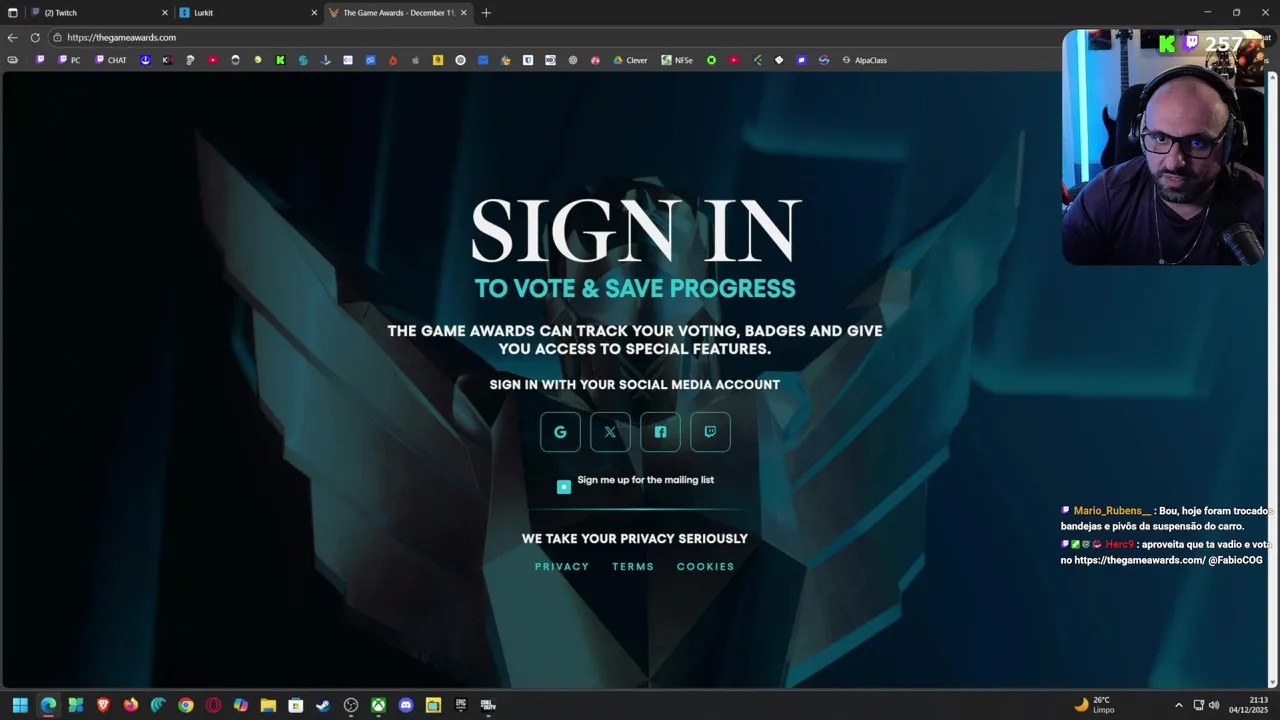This screenshot has width=1280, height=720.
Task: Open the green Kick bookmark icon
Action: [280, 60]
